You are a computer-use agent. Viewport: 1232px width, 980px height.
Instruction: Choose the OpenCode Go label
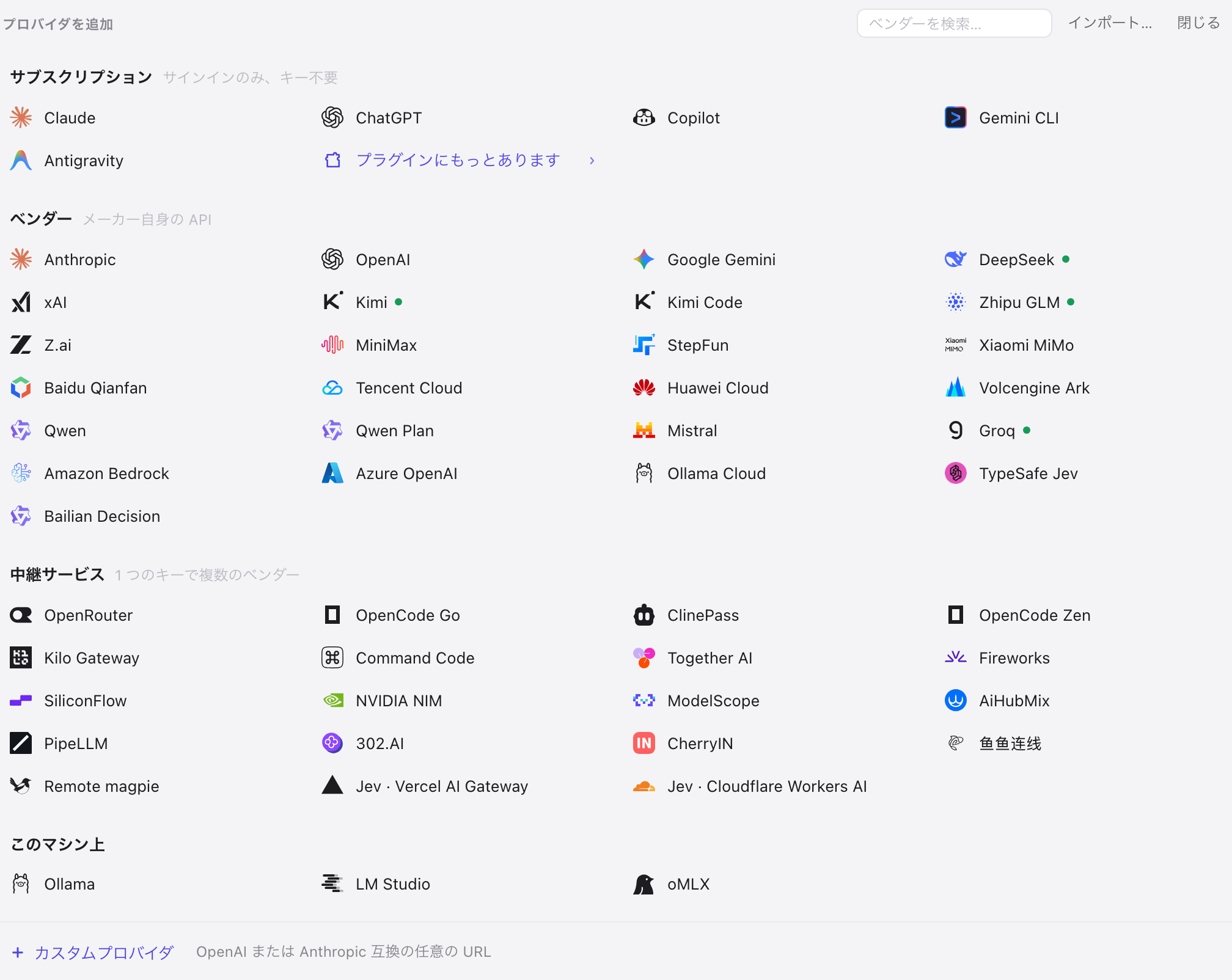[408, 615]
